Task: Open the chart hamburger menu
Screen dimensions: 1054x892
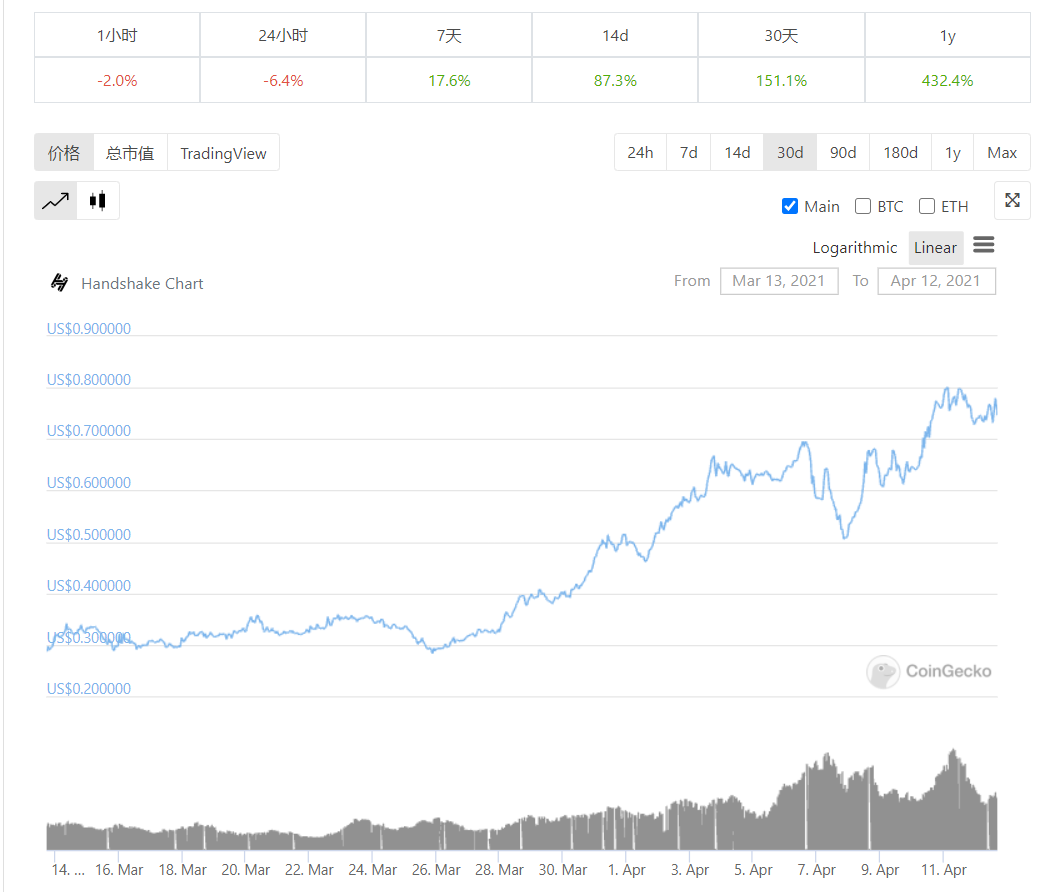Action: point(983,245)
